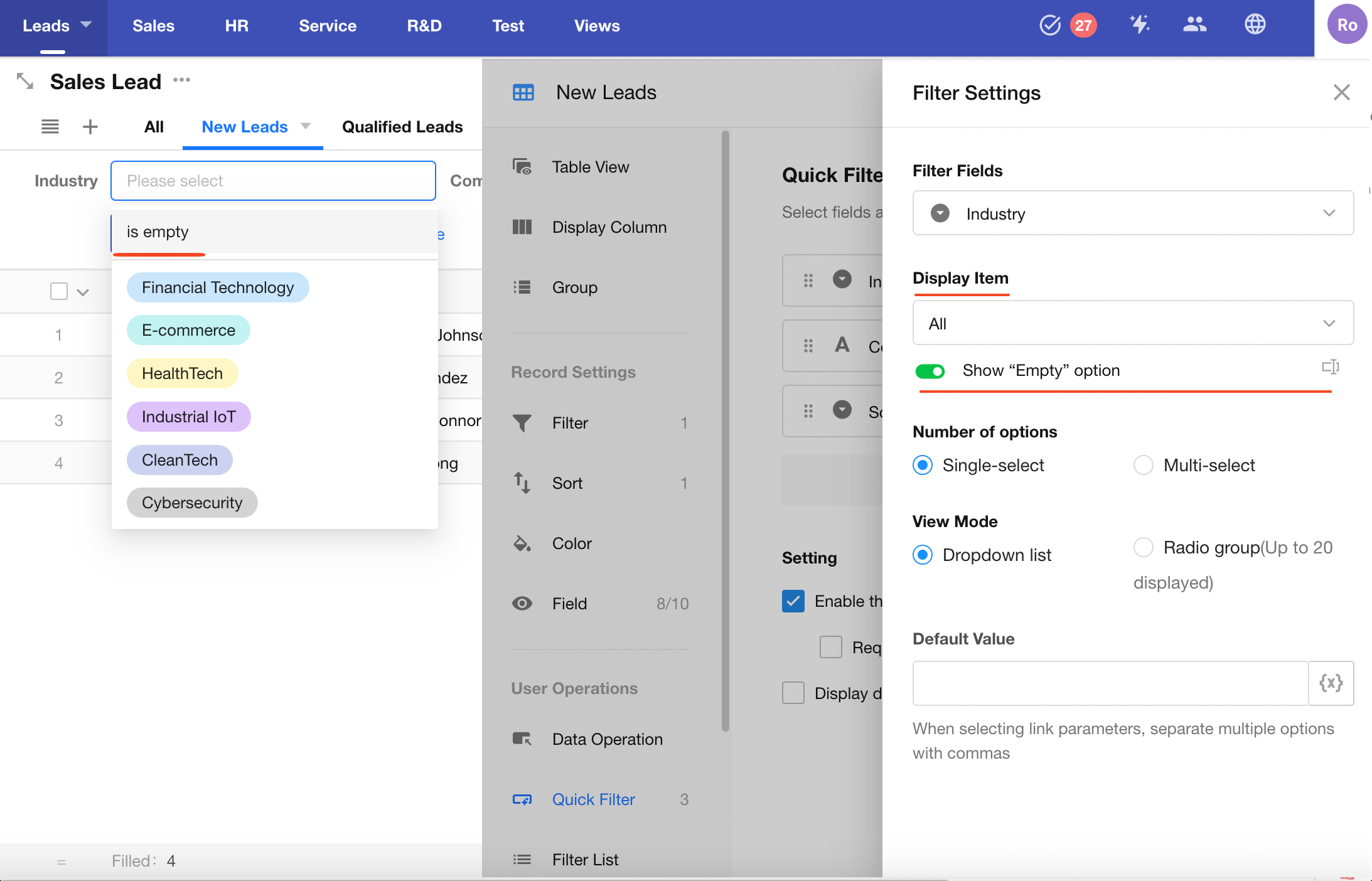Select the Multi-select radio button
Viewport: 1372px width, 881px height.
coord(1144,465)
